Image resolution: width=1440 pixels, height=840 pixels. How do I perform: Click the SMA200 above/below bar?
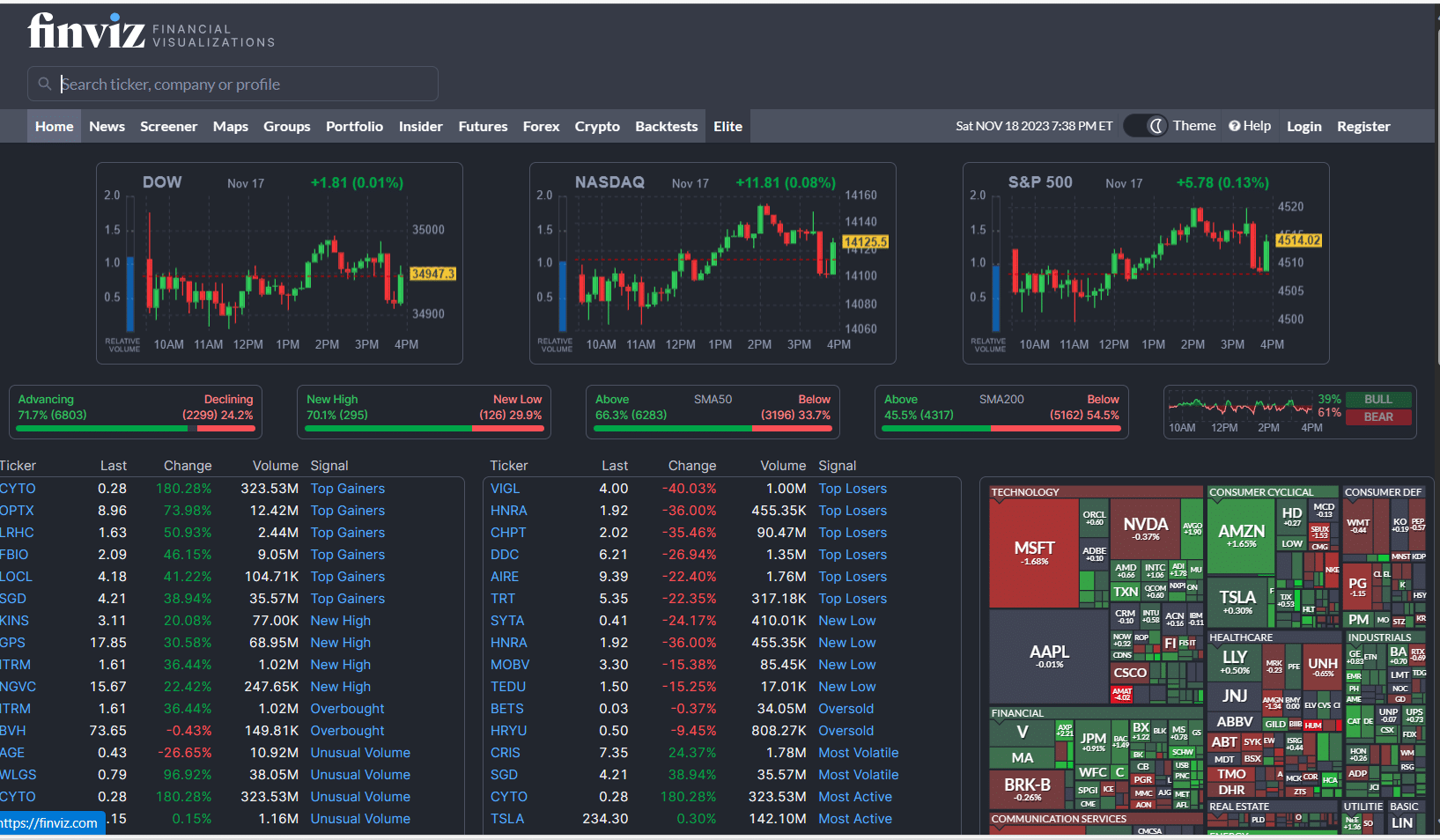pos(1001,429)
